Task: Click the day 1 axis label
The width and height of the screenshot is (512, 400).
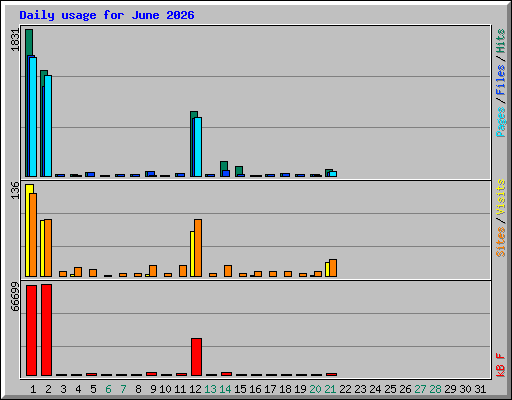Action: [x=33, y=389]
